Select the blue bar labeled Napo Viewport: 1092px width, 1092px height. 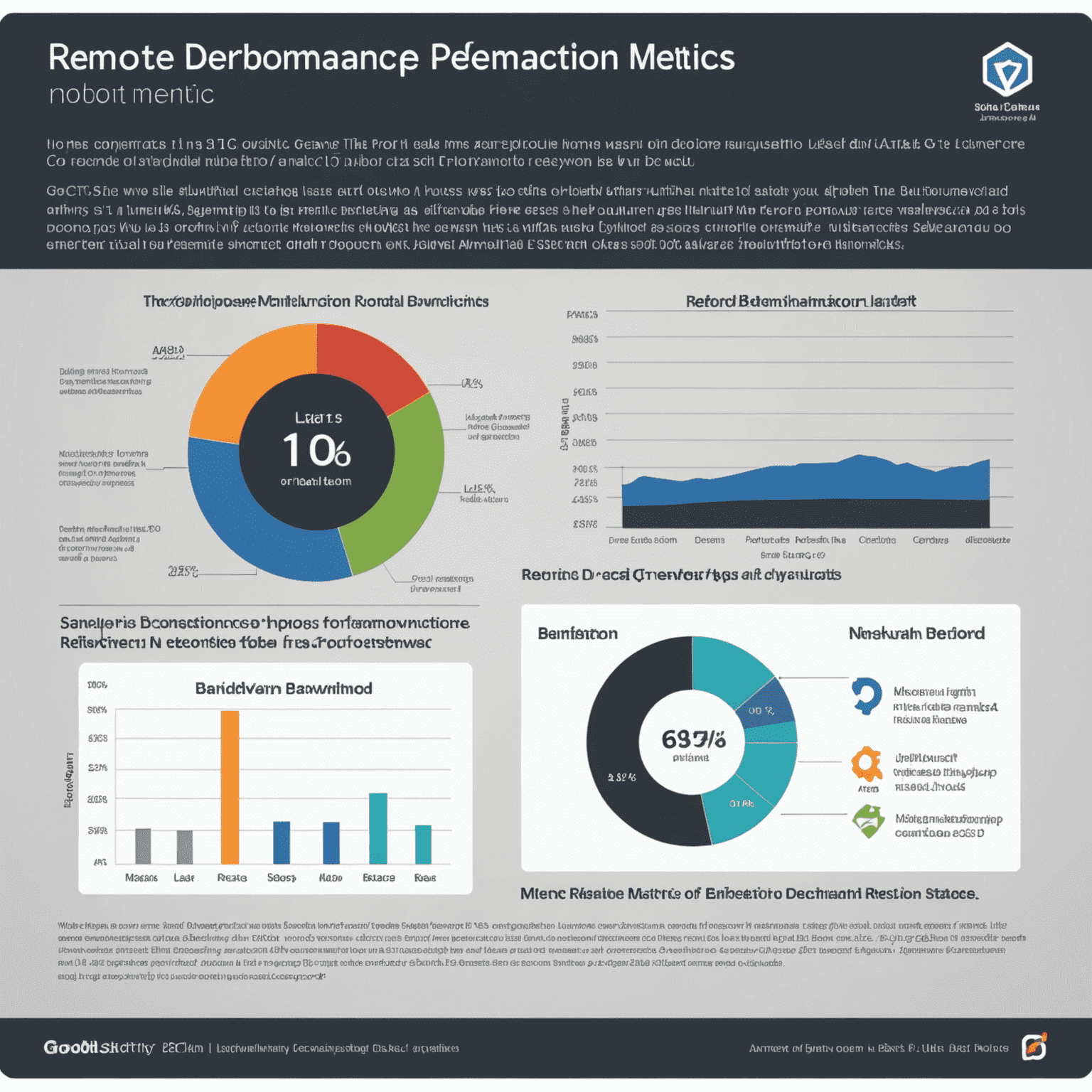[x=331, y=843]
